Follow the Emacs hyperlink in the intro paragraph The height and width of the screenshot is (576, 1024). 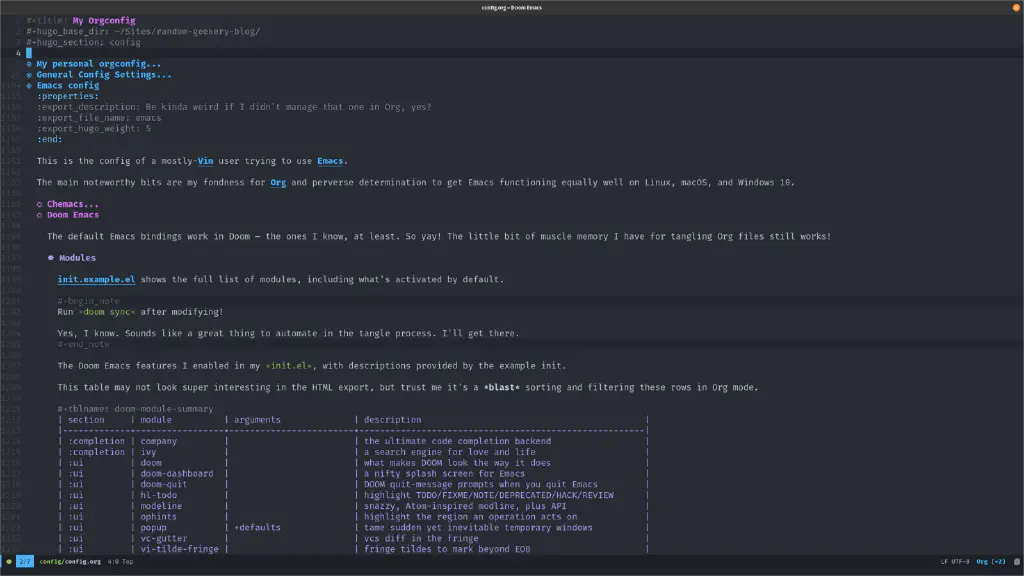point(330,160)
